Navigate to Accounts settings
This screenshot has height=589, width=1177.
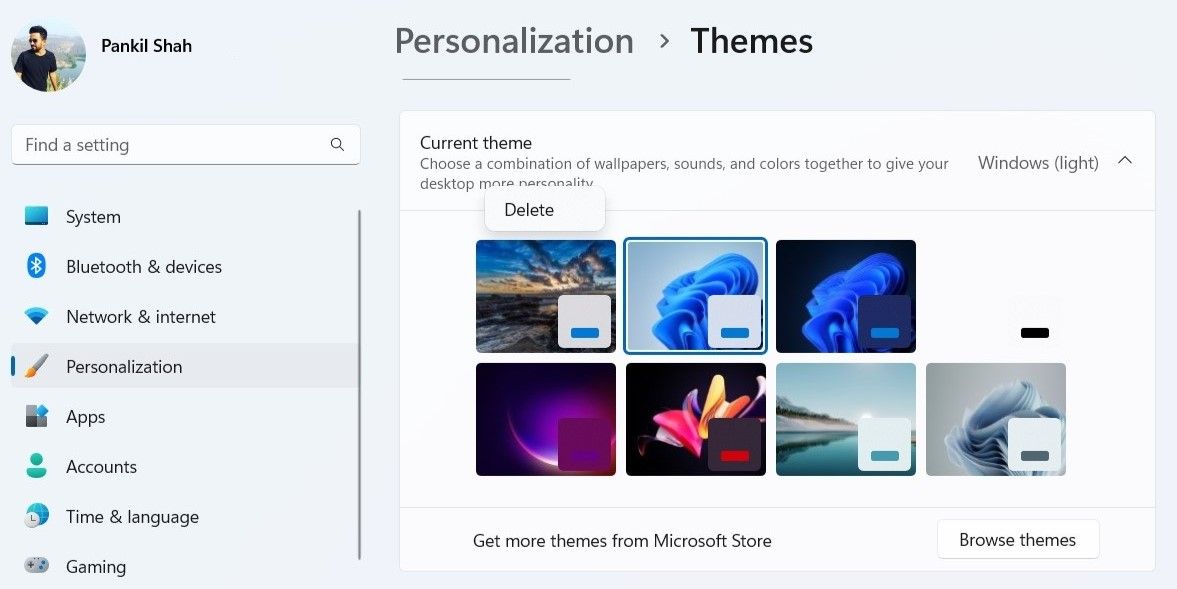184,467
